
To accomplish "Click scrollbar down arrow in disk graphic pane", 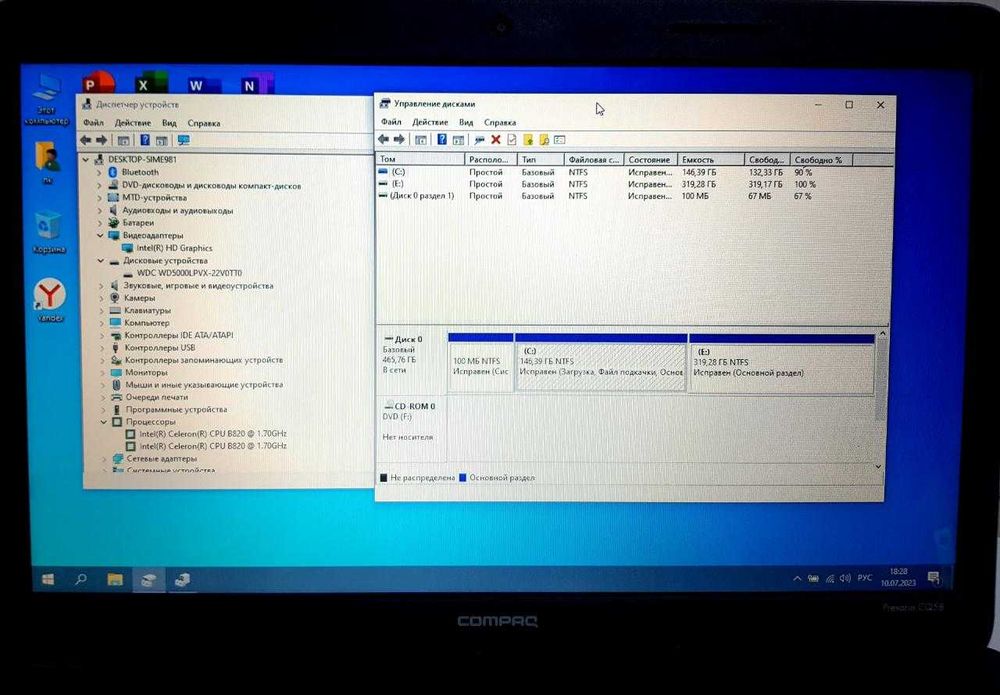I will click(878, 467).
